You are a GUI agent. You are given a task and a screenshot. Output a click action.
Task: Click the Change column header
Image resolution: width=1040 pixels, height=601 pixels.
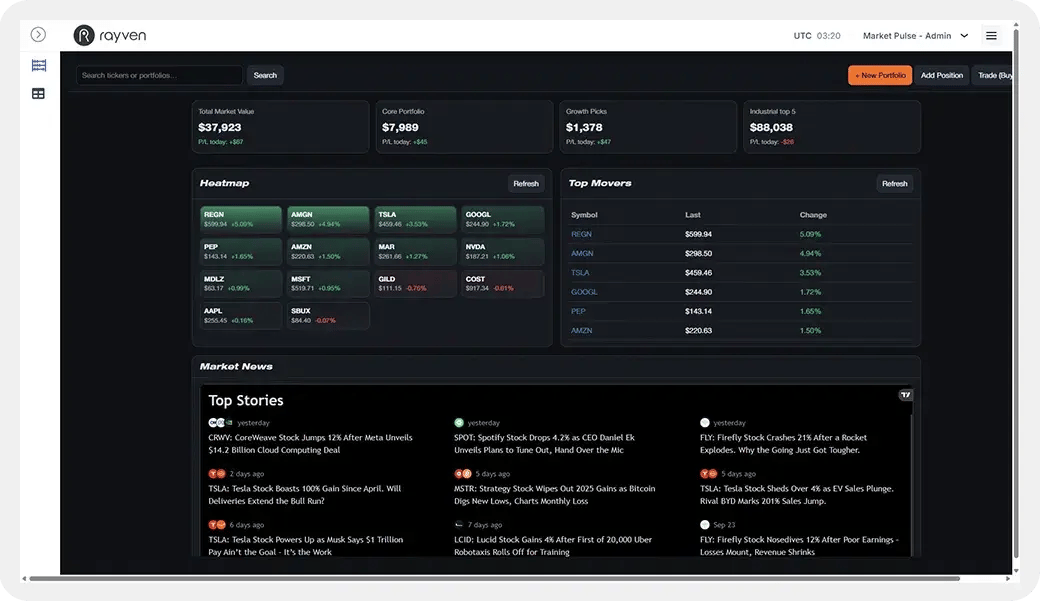[x=812, y=215]
